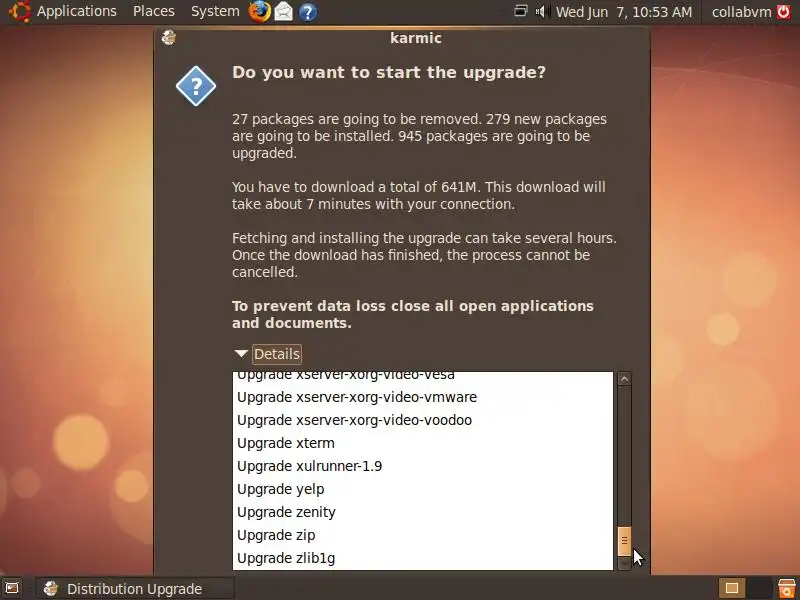The height and width of the screenshot is (600, 800).
Task: Launch Firefox from the top panel
Action: tap(259, 11)
